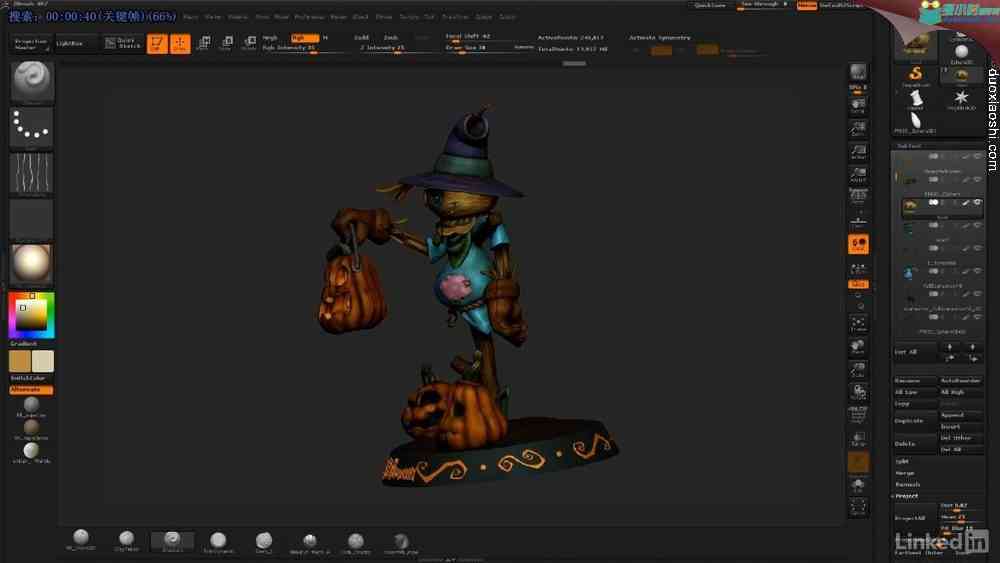This screenshot has height=563, width=1000.
Task: Click the Scale icon in right shelf
Action: pyautogui.click(x=858, y=370)
